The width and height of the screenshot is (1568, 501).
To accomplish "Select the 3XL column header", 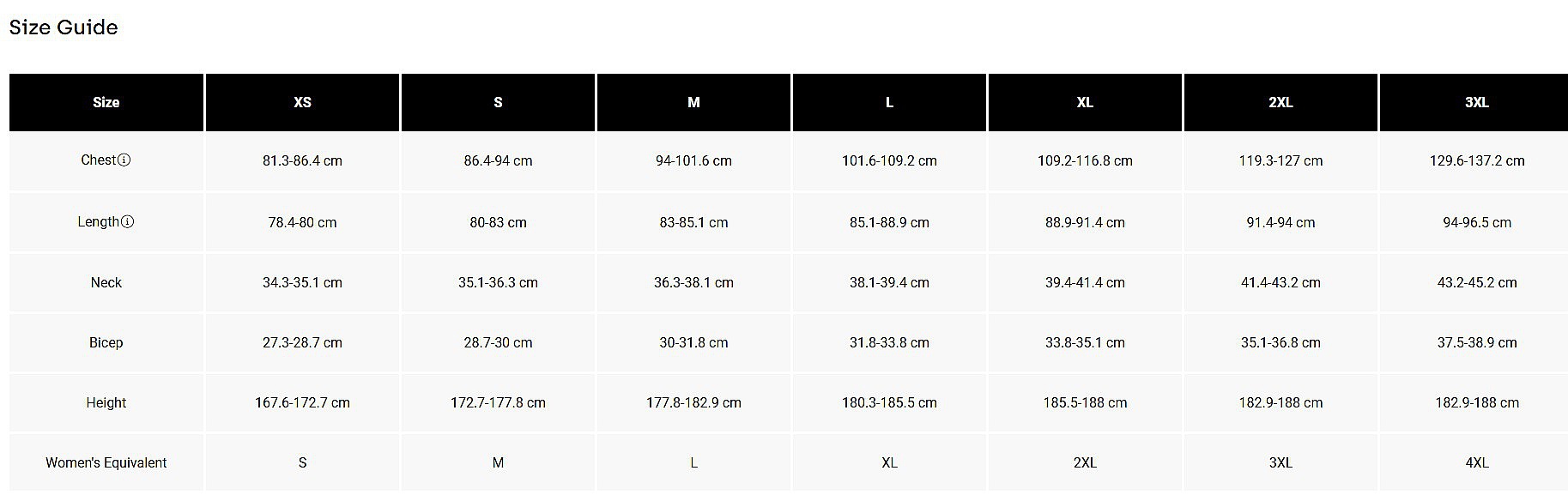I will (x=1476, y=103).
